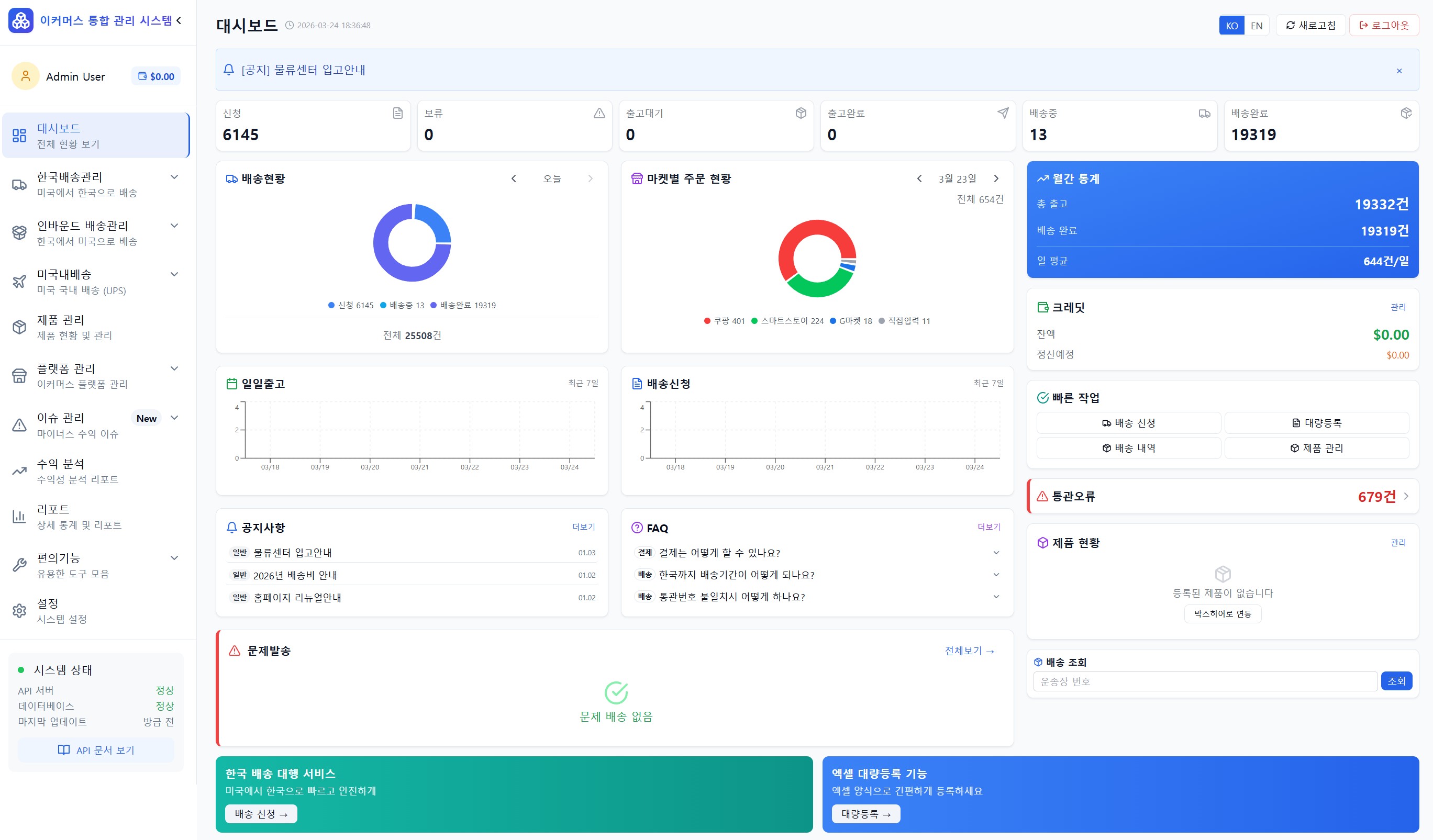The height and width of the screenshot is (840, 1433).
Task: Click the 로그아웃 icon at top right
Action: pyautogui.click(x=1363, y=25)
